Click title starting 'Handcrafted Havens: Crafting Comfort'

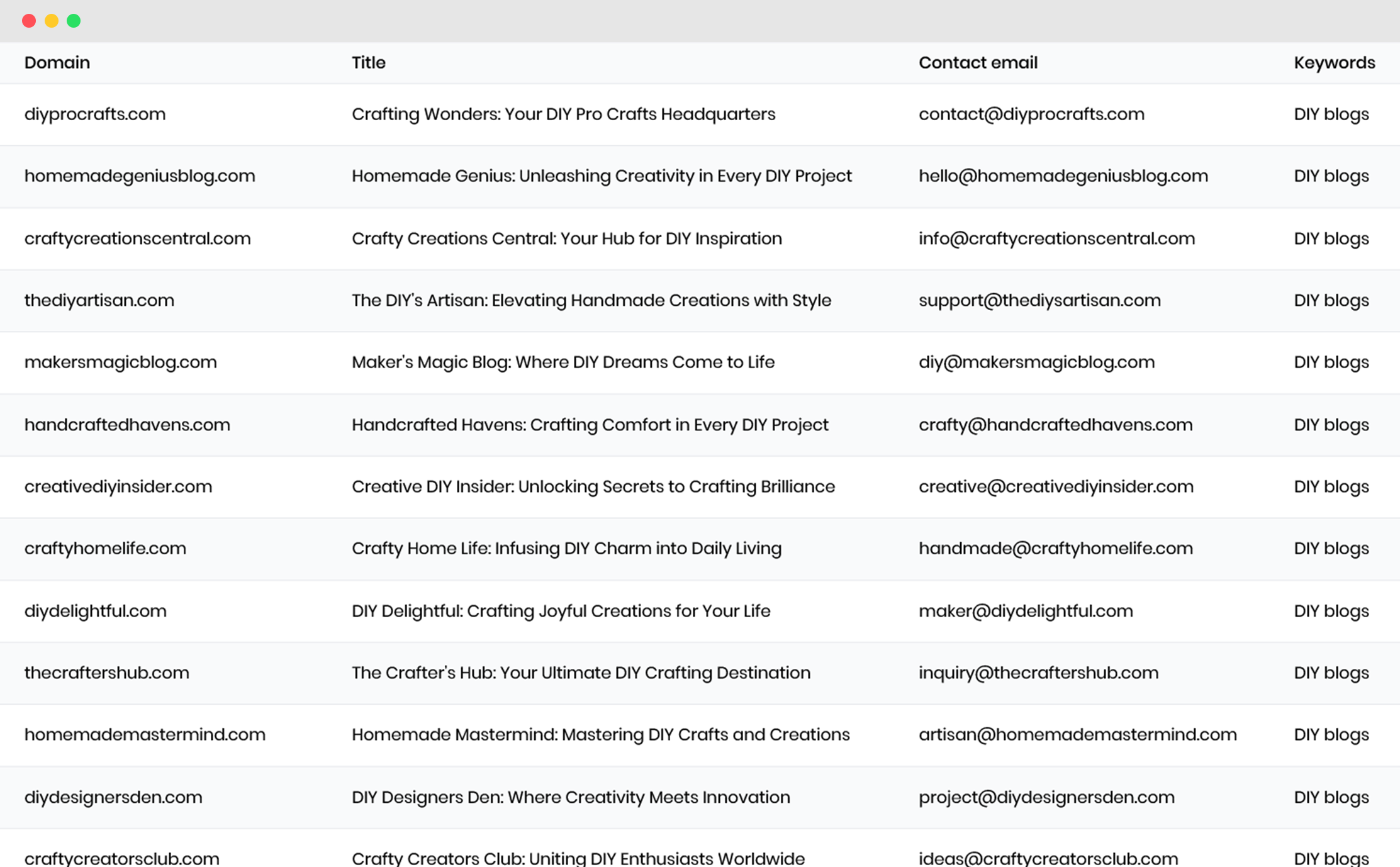tap(590, 425)
